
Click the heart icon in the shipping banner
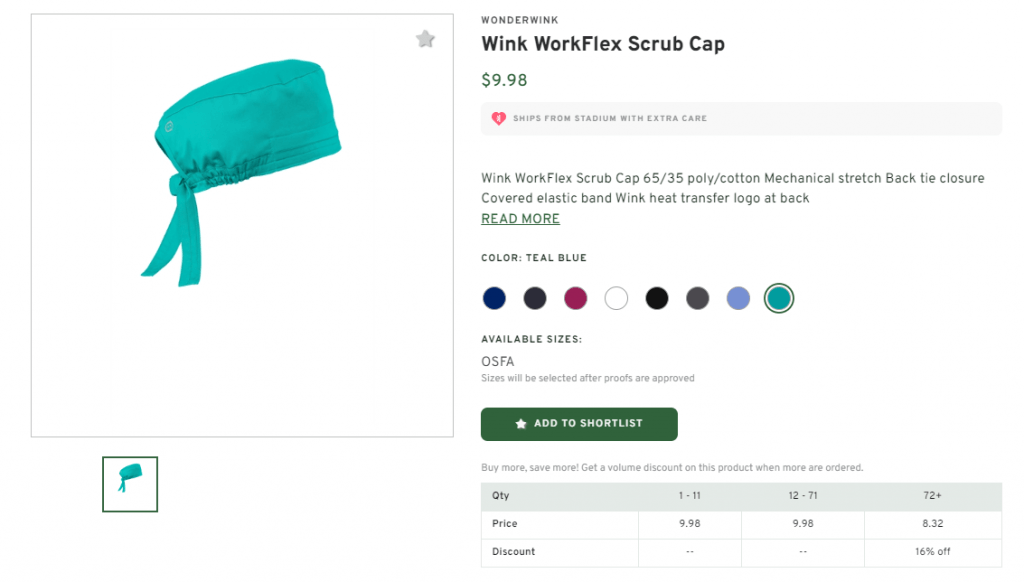click(497, 117)
